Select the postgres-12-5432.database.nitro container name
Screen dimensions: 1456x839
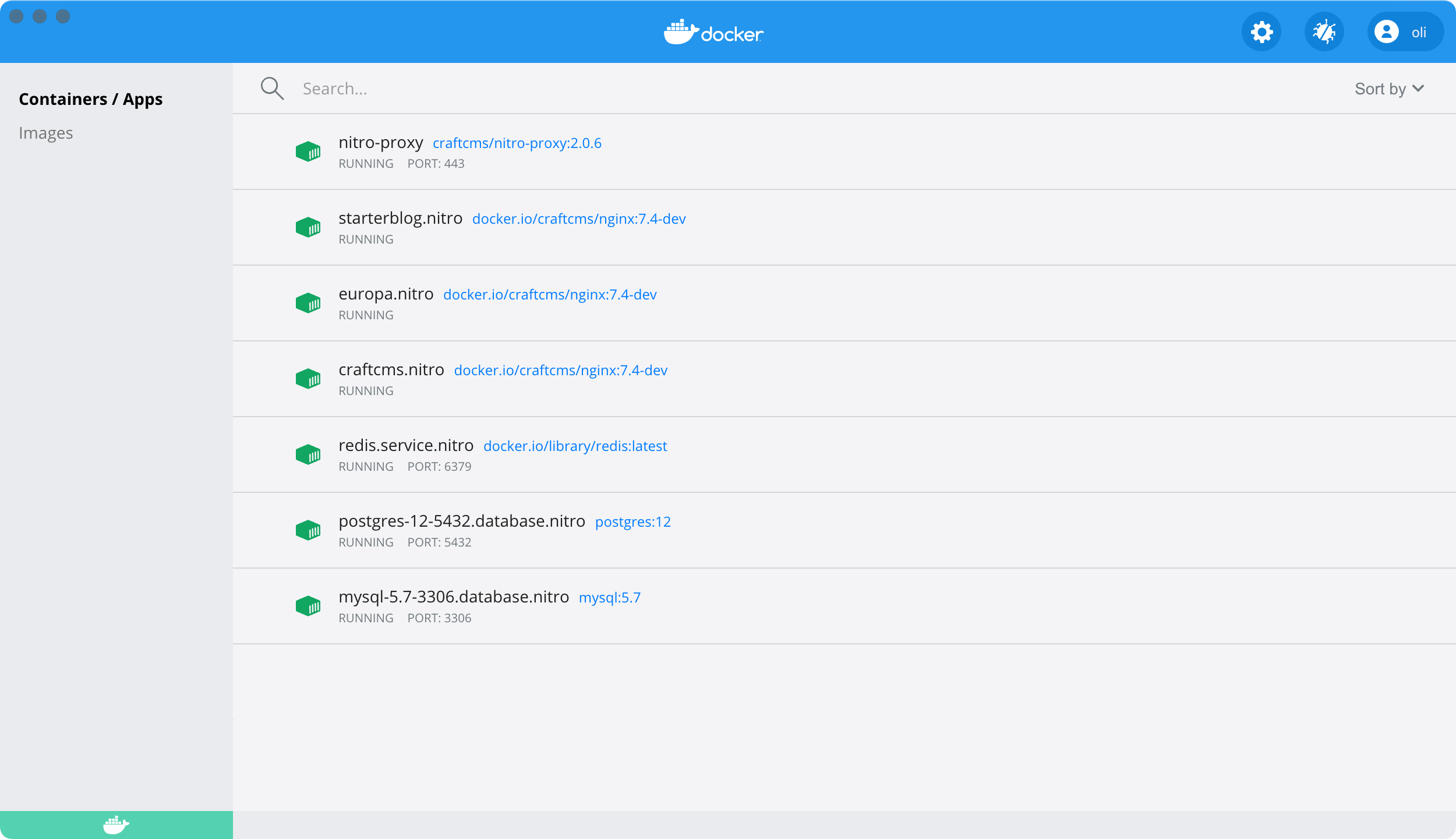tap(462, 521)
